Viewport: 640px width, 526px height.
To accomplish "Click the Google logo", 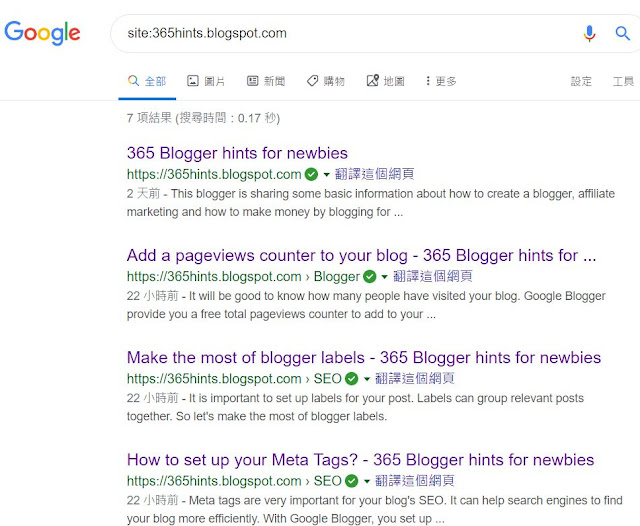I will [42, 33].
